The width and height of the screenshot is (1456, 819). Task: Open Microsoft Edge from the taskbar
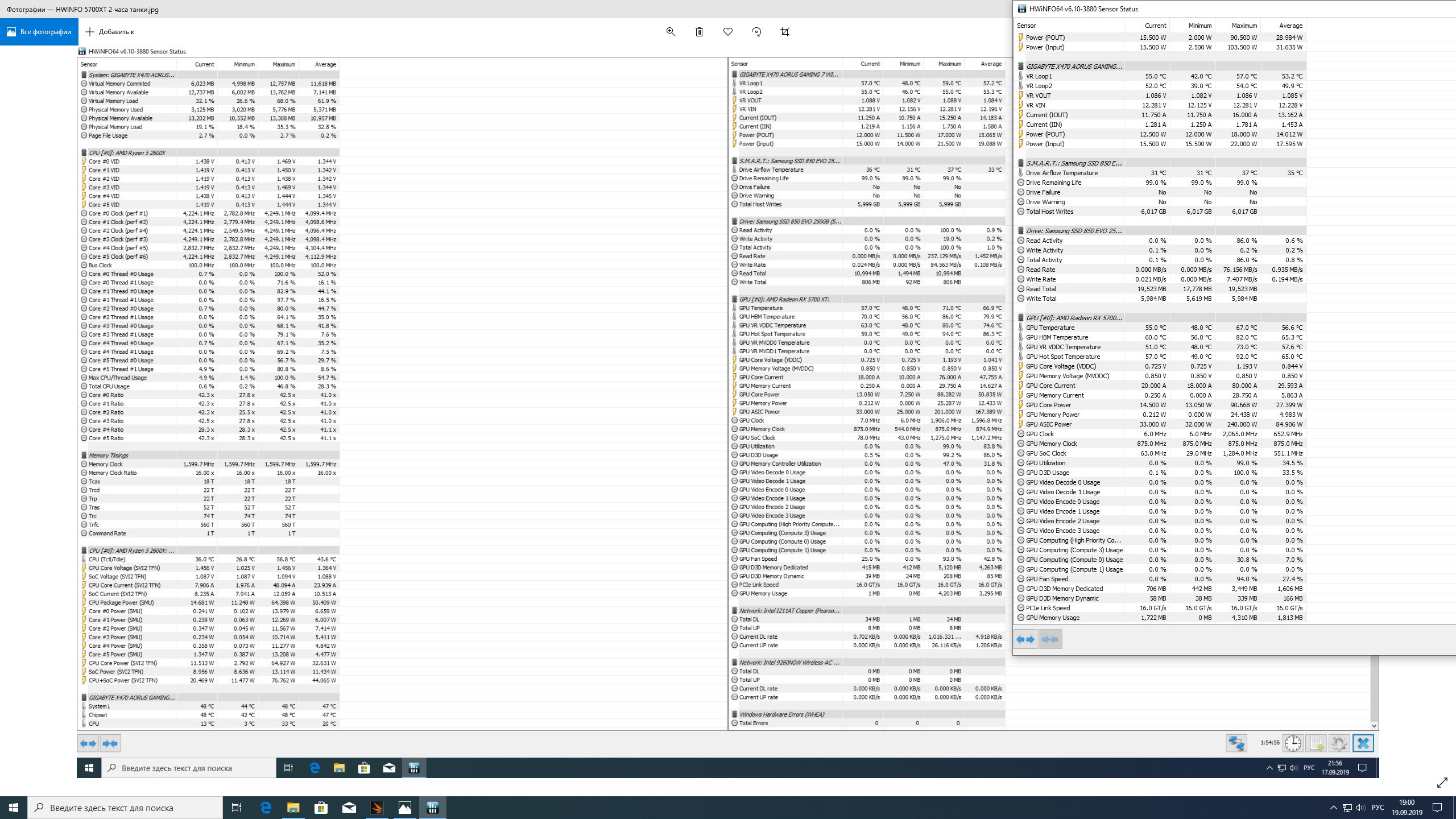pos(266,808)
